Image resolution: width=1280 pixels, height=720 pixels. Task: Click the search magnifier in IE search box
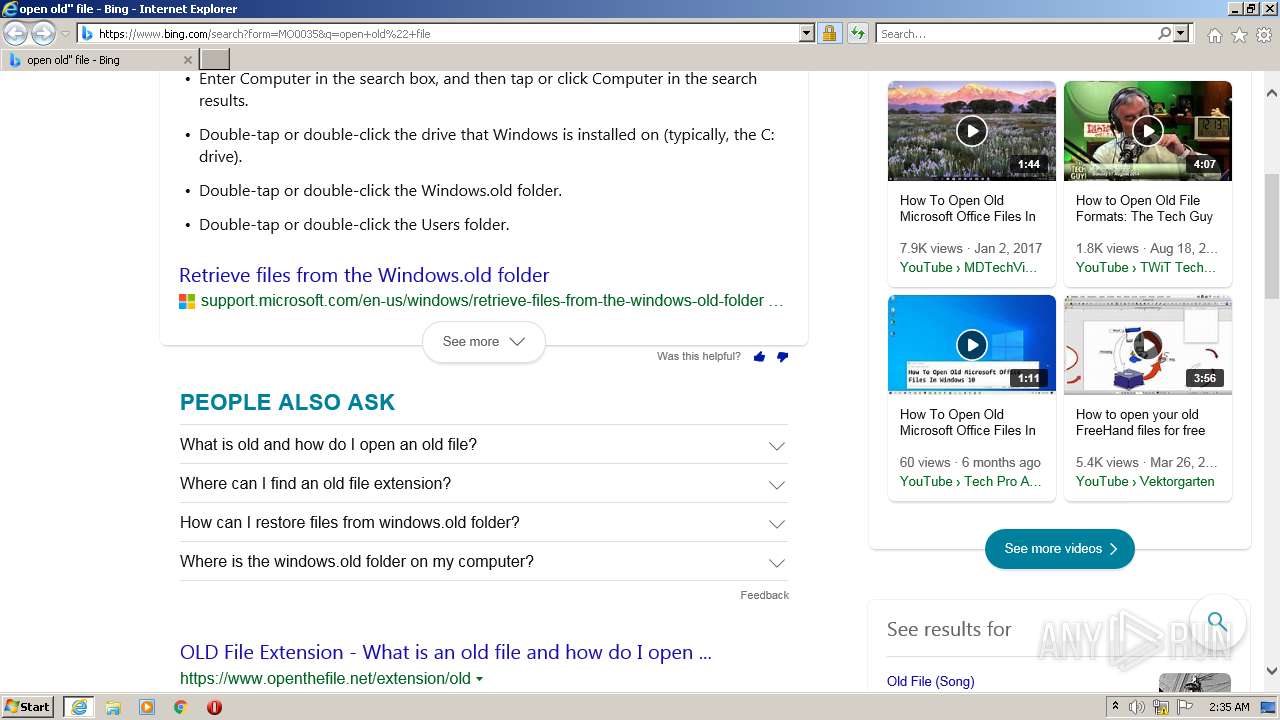(1164, 33)
